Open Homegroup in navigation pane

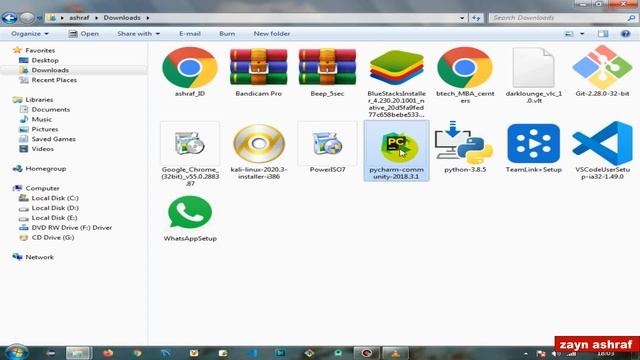tap(46, 169)
